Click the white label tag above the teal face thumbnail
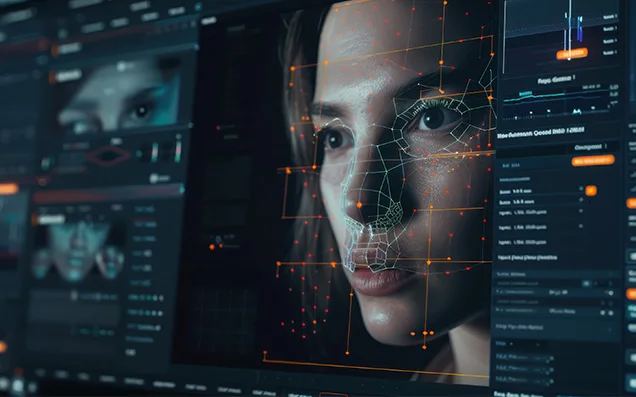The height and width of the screenshot is (397, 636). click(x=52, y=220)
